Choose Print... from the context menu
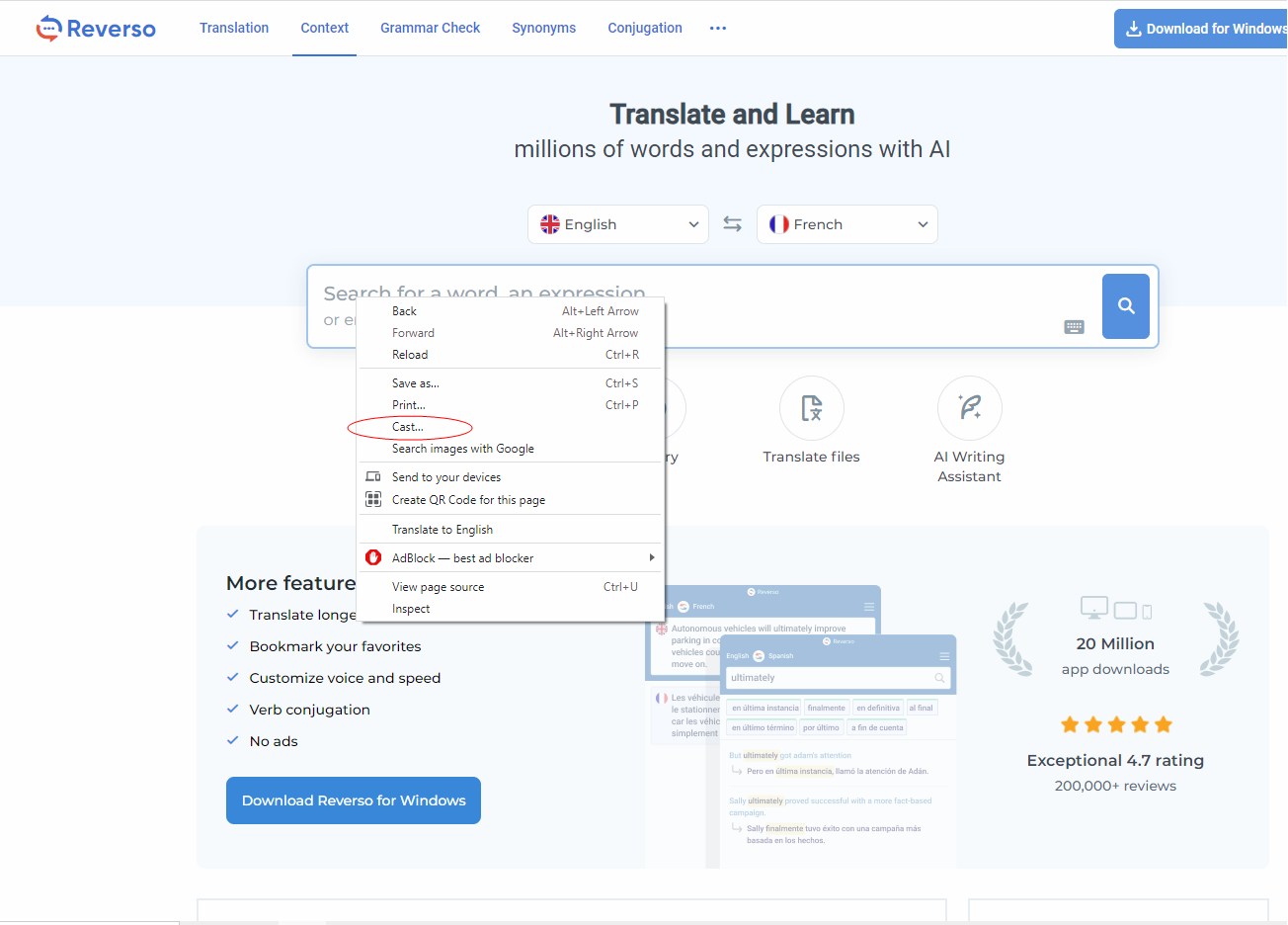This screenshot has width=1288, height=925. pos(512,405)
